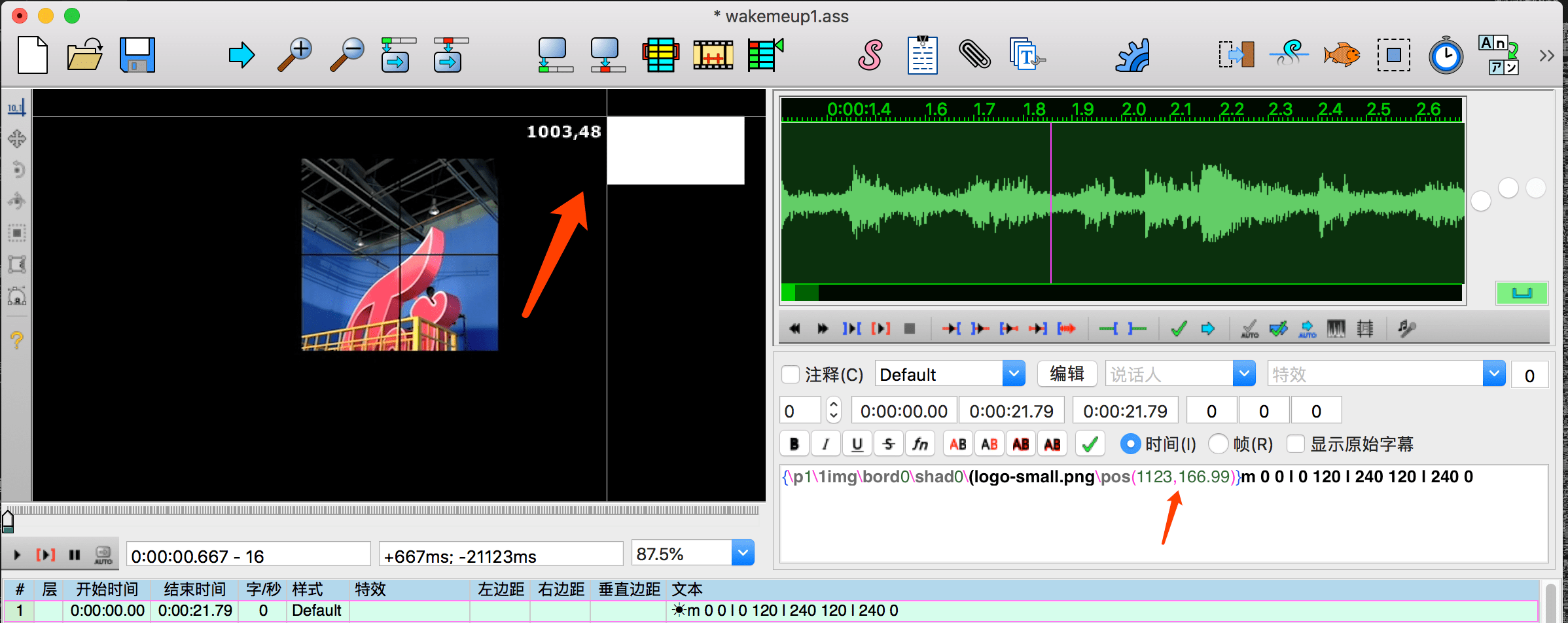Select the 帧(R) frame radio button

(x=1218, y=444)
